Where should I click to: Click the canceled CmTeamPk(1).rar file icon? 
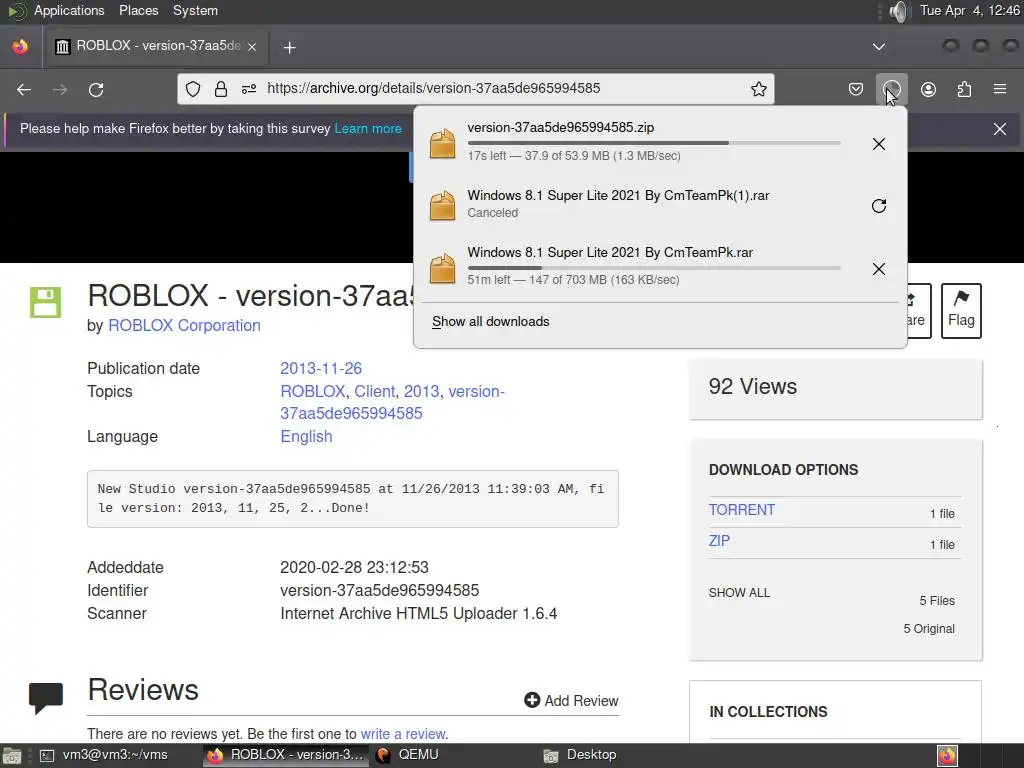tap(442, 206)
